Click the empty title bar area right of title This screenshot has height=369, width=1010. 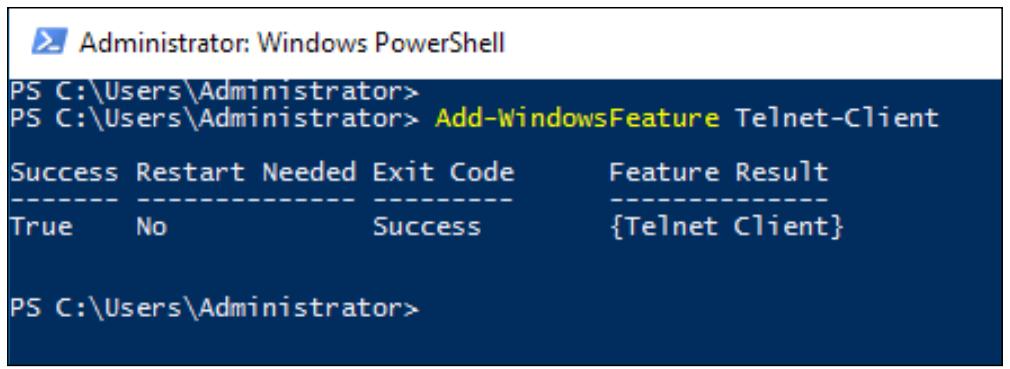point(754,43)
